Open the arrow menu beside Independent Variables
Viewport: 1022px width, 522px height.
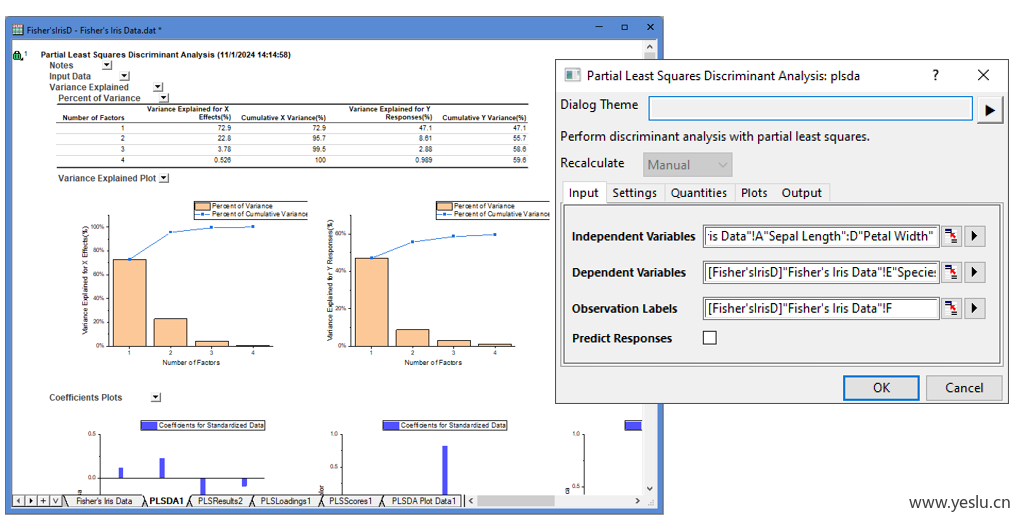pos(974,236)
